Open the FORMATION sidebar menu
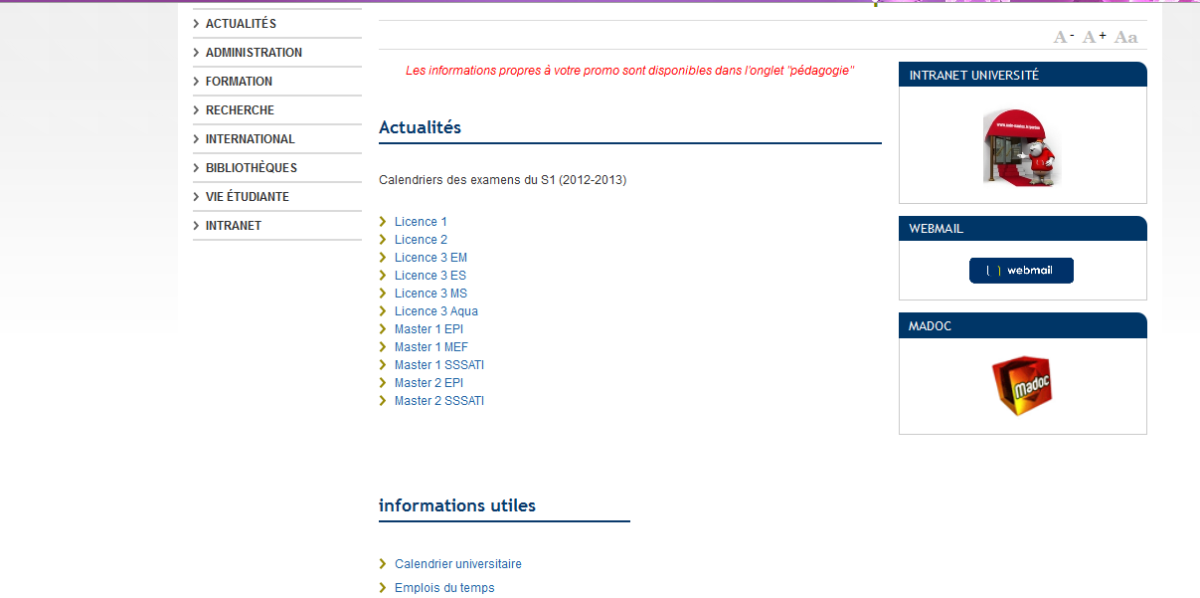 (239, 82)
